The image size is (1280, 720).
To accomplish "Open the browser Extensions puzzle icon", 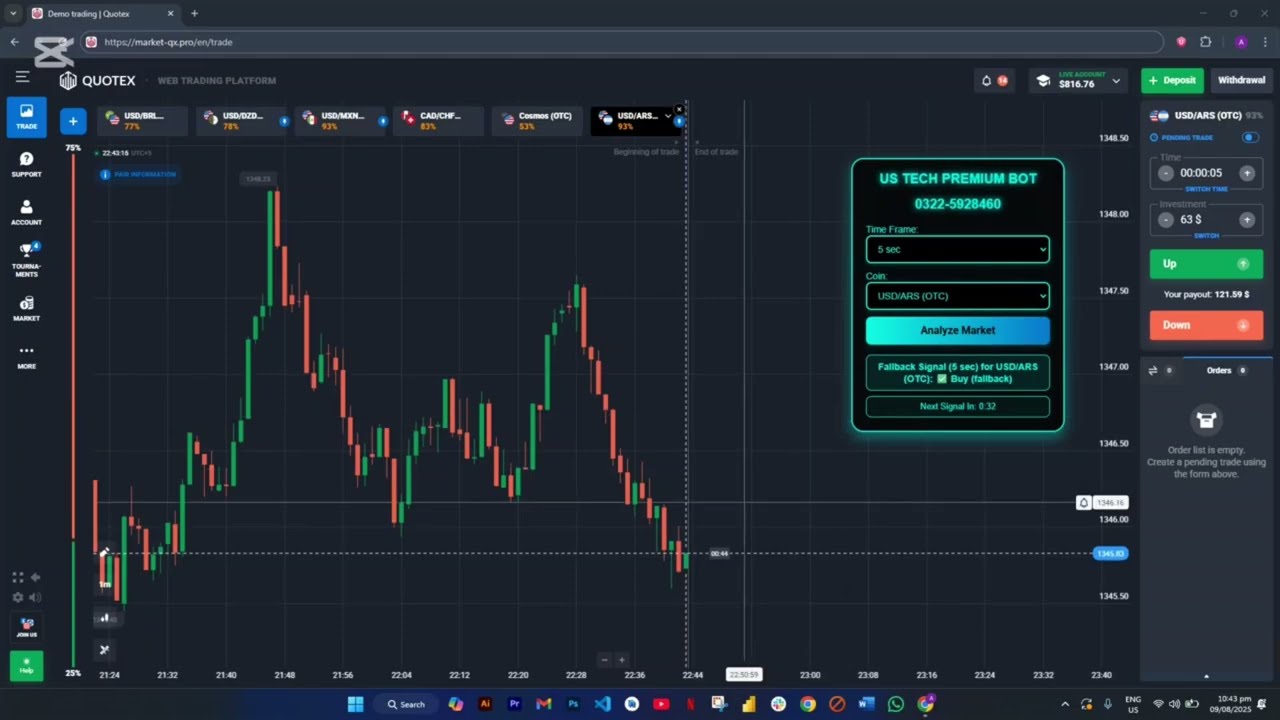I will click(1205, 42).
